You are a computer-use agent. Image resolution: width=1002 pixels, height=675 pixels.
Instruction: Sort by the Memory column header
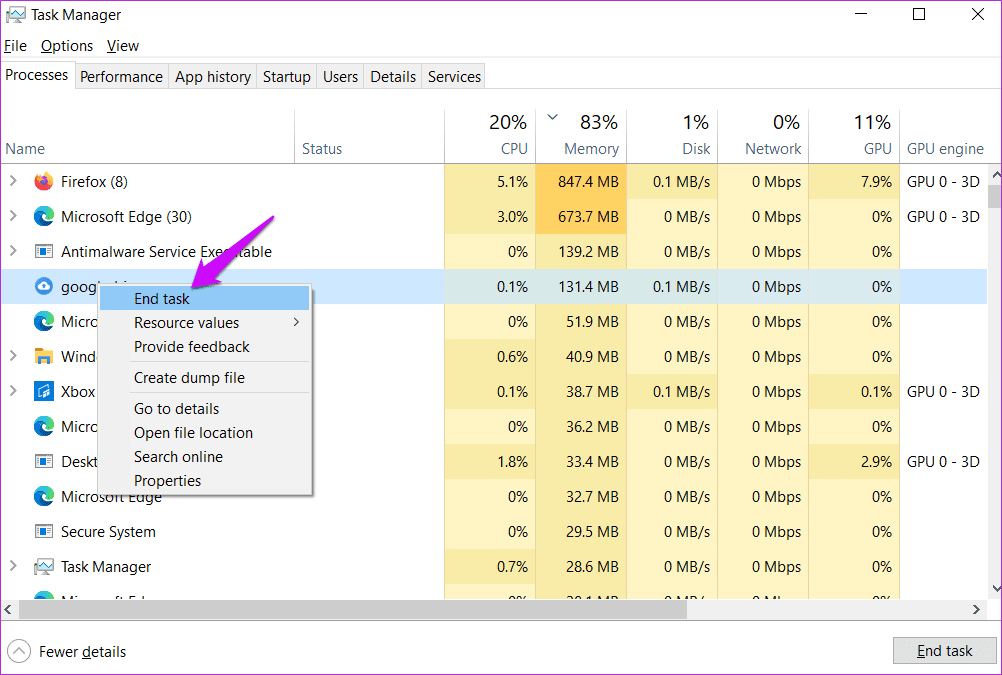tap(581, 136)
